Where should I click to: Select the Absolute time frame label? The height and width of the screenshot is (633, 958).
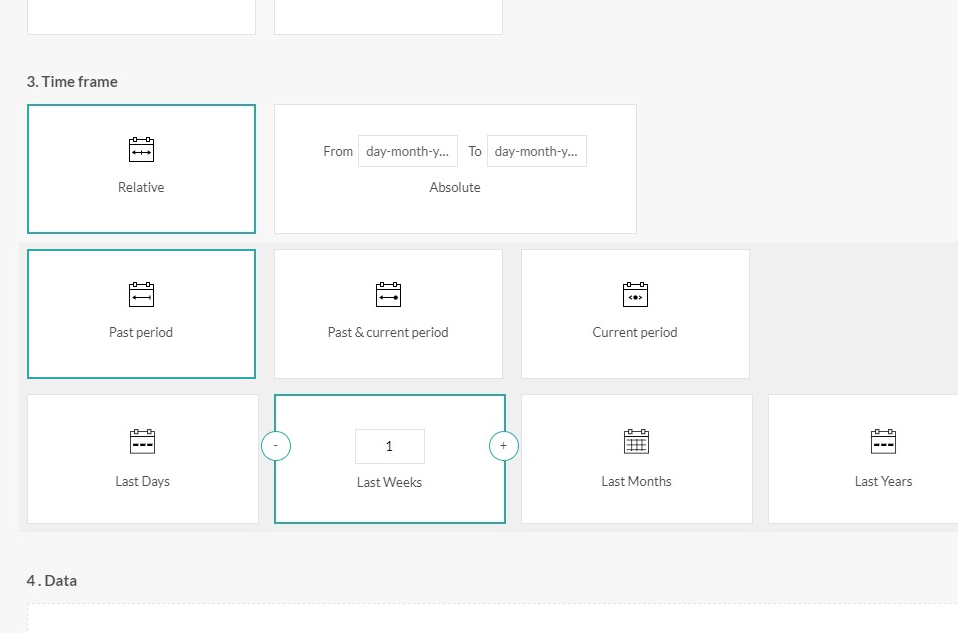(x=455, y=187)
